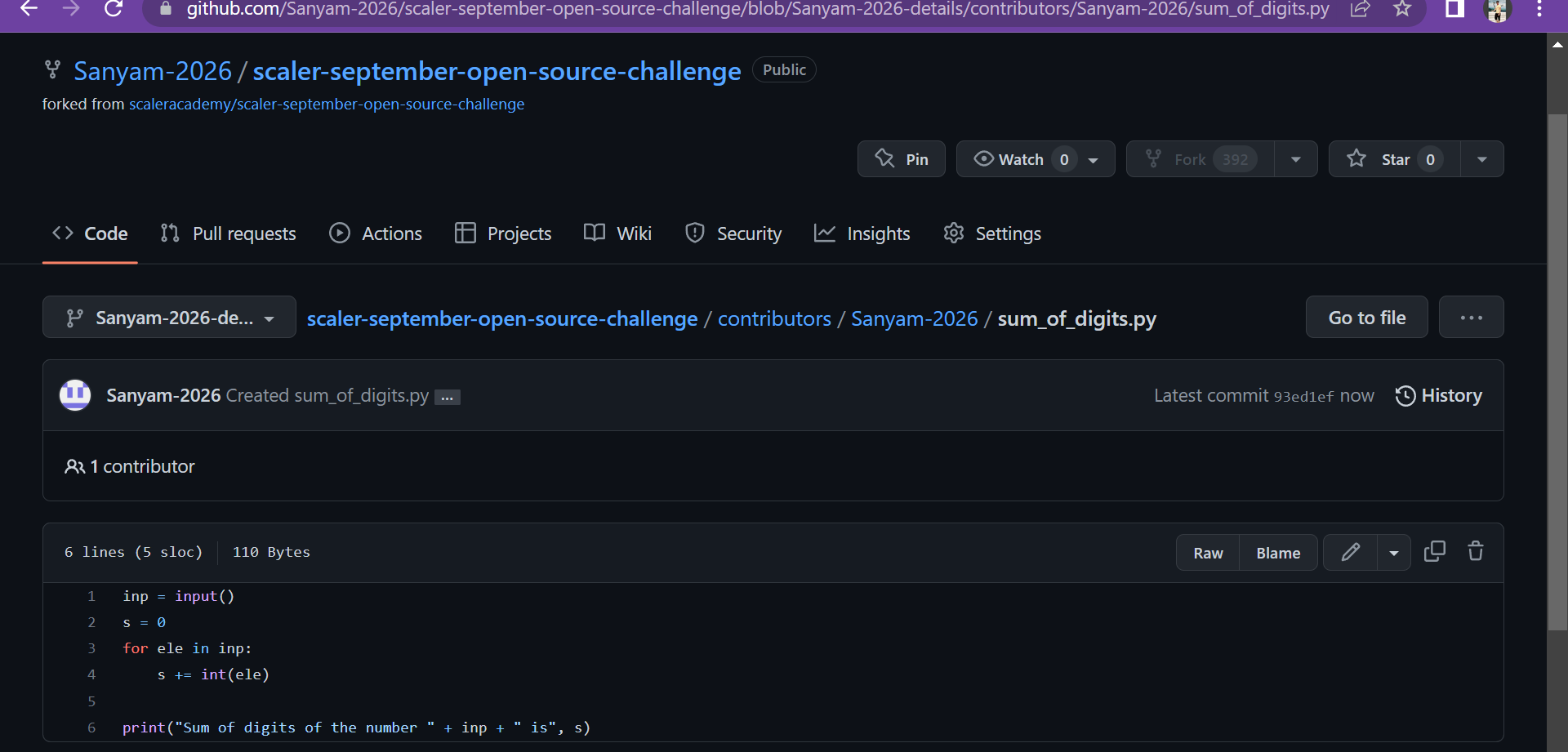The width and height of the screenshot is (1568, 752).
Task: Open Sanyam-2026's commit avatar
Action: click(74, 395)
